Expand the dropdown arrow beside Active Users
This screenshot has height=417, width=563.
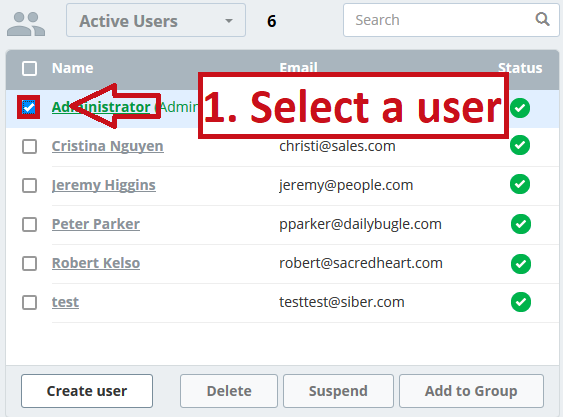(x=229, y=21)
